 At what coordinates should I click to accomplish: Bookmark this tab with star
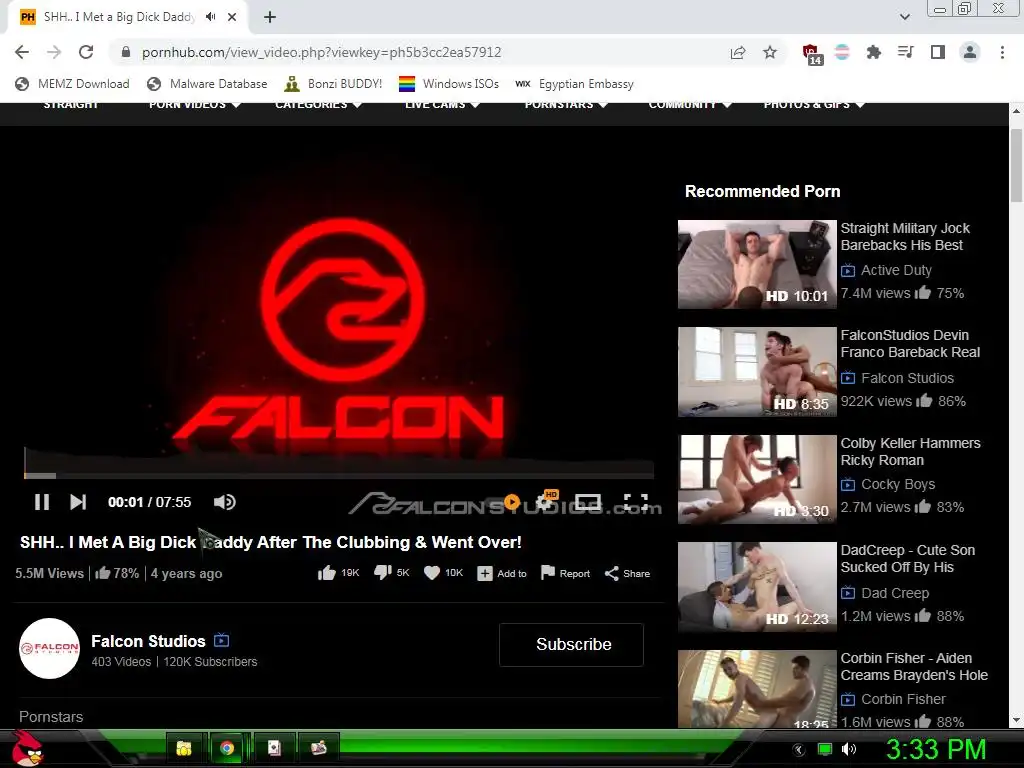(x=770, y=52)
